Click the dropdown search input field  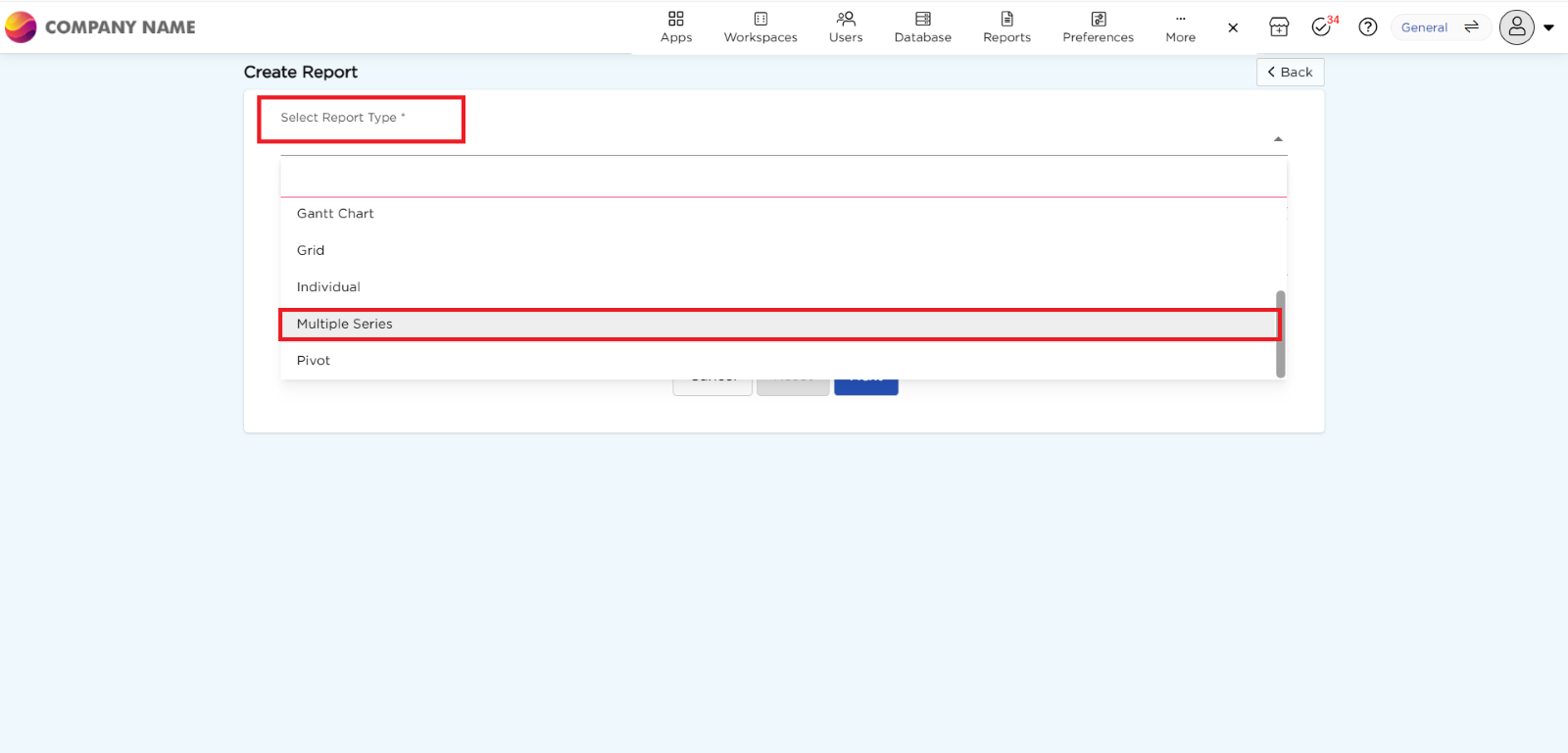(x=783, y=178)
